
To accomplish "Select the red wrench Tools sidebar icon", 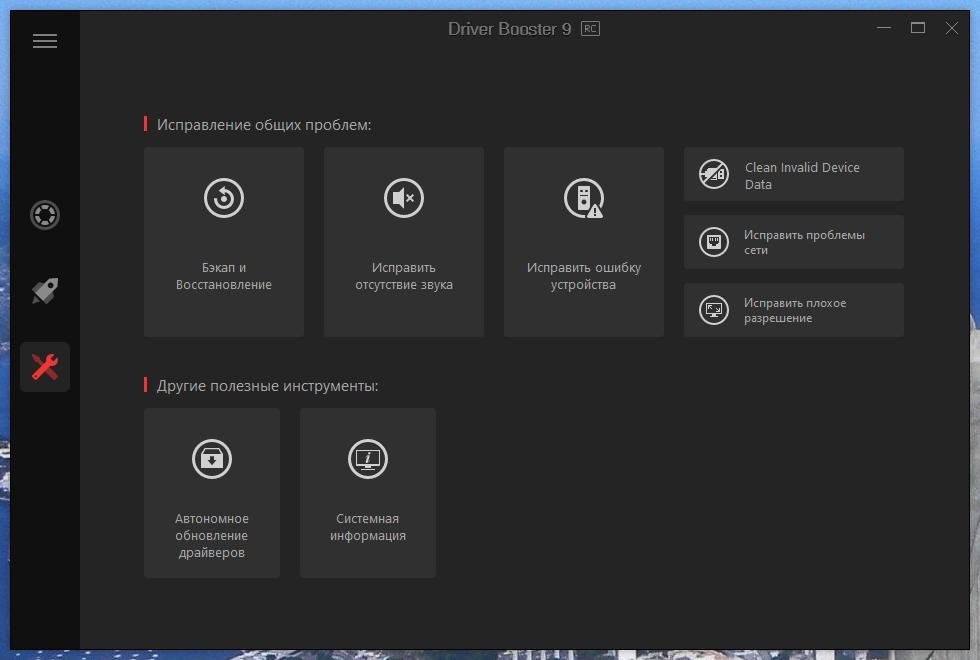I will pyautogui.click(x=45, y=367).
